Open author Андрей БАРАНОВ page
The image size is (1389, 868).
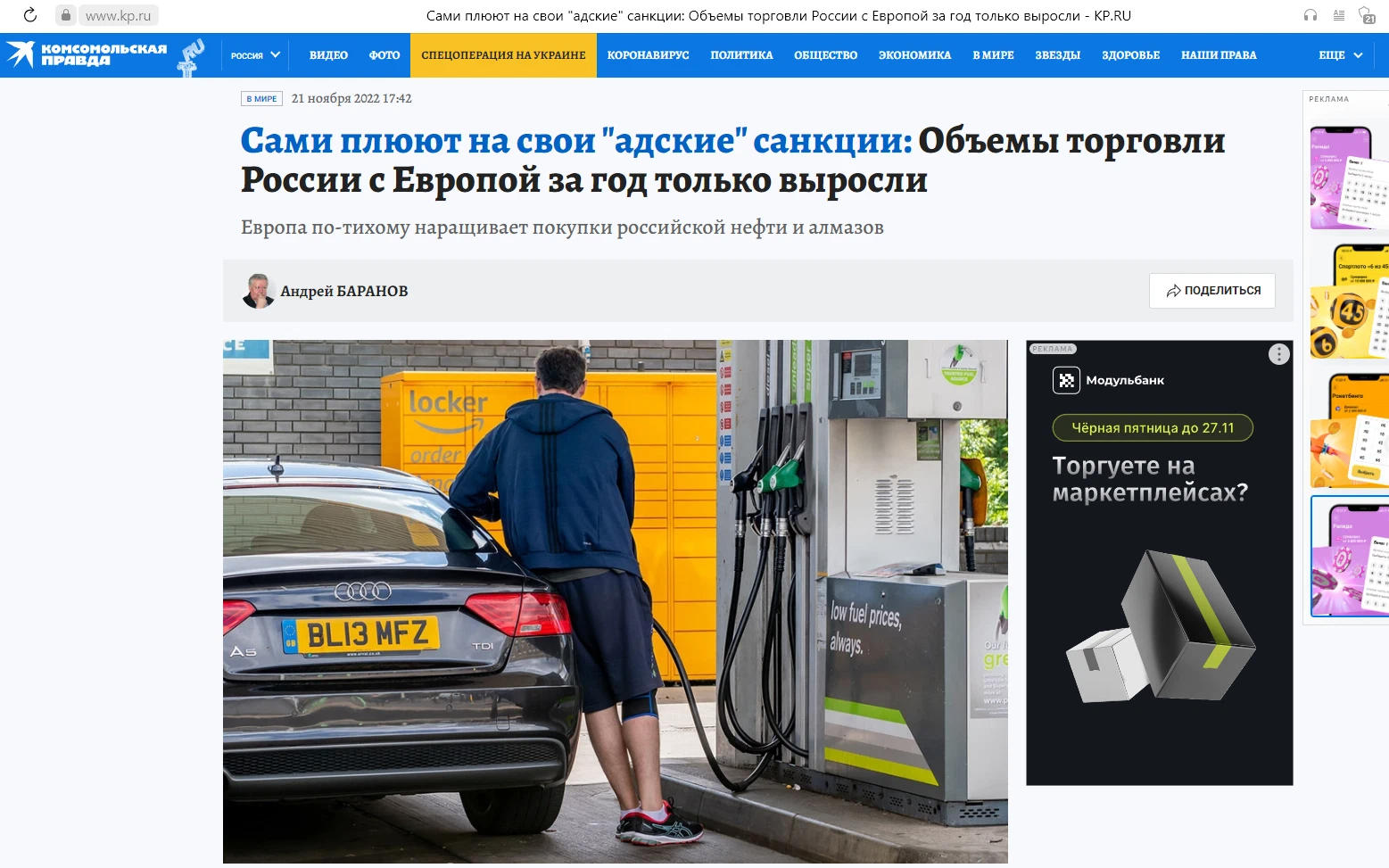coord(344,291)
